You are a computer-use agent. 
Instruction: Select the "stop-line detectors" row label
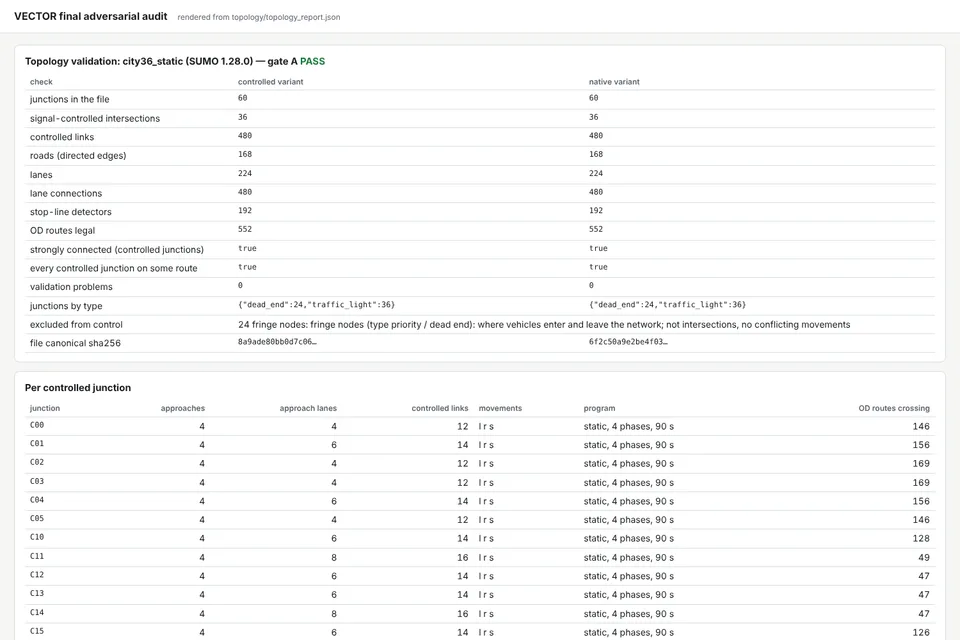(71, 212)
